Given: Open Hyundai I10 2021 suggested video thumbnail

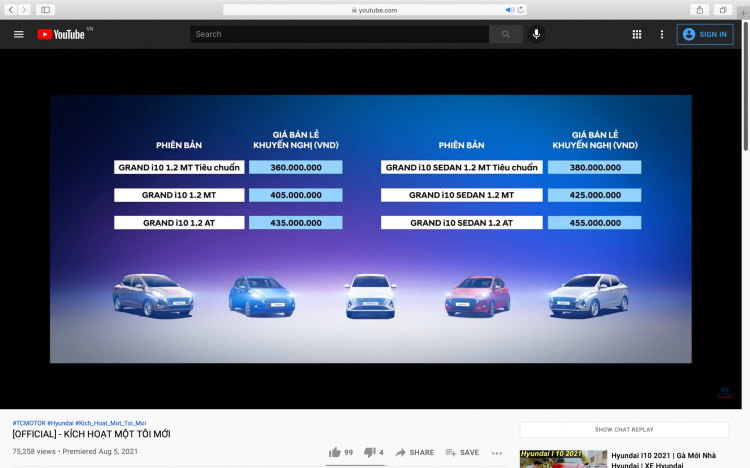Looking at the screenshot, I should coord(563,458).
